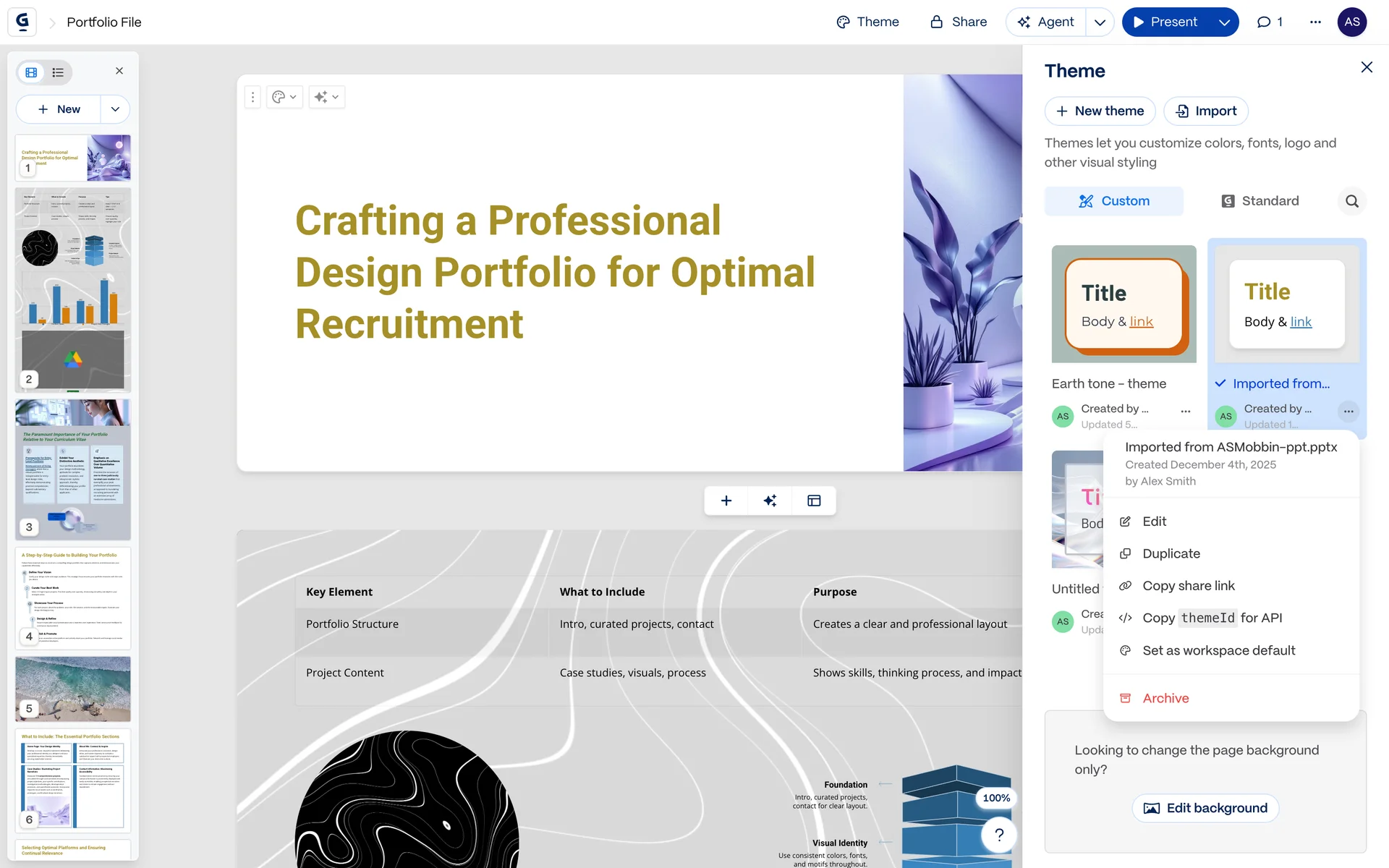Click the Edit background button
The width and height of the screenshot is (1389, 868).
point(1205,808)
